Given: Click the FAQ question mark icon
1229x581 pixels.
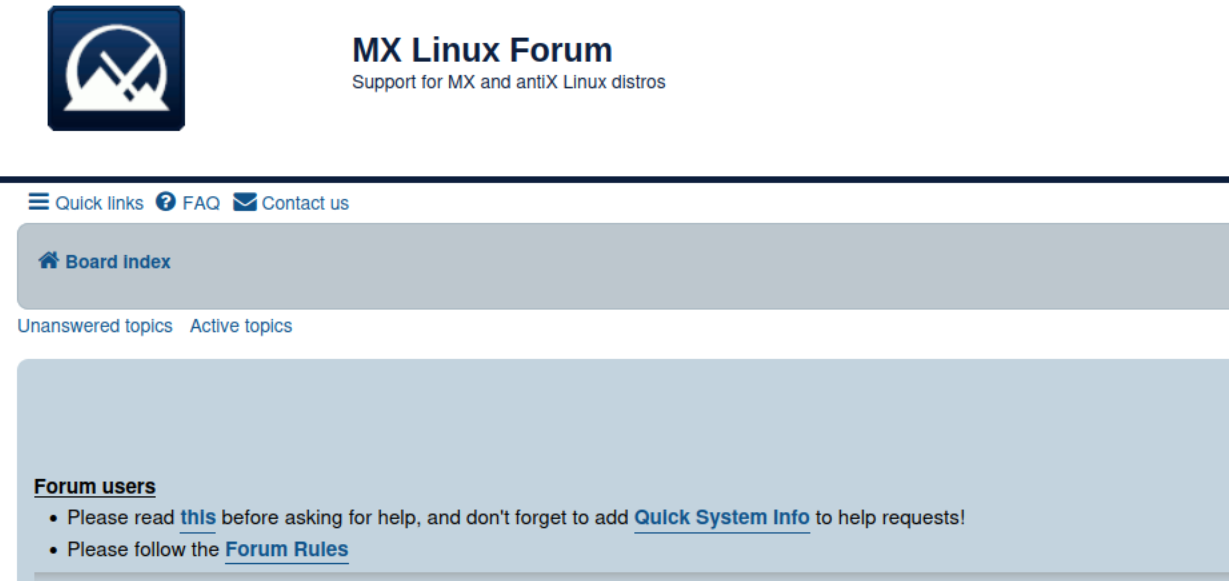Looking at the screenshot, I should point(166,202).
